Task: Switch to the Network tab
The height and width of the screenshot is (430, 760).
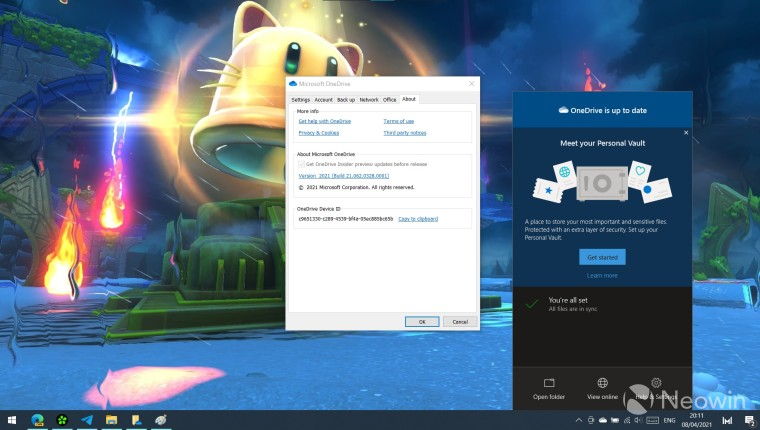Action: click(369, 99)
